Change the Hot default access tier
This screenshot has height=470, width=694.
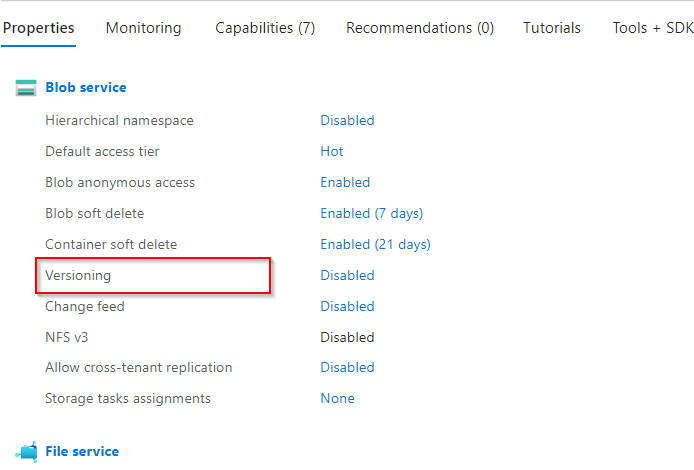pyautogui.click(x=332, y=152)
